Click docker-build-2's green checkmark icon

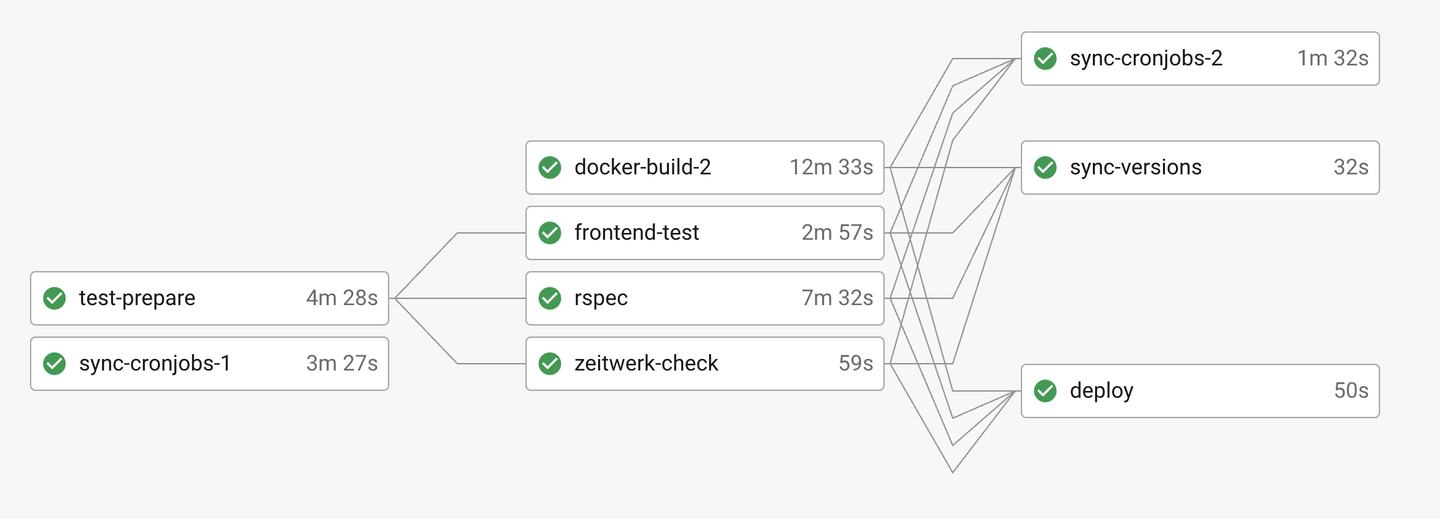[x=550, y=167]
